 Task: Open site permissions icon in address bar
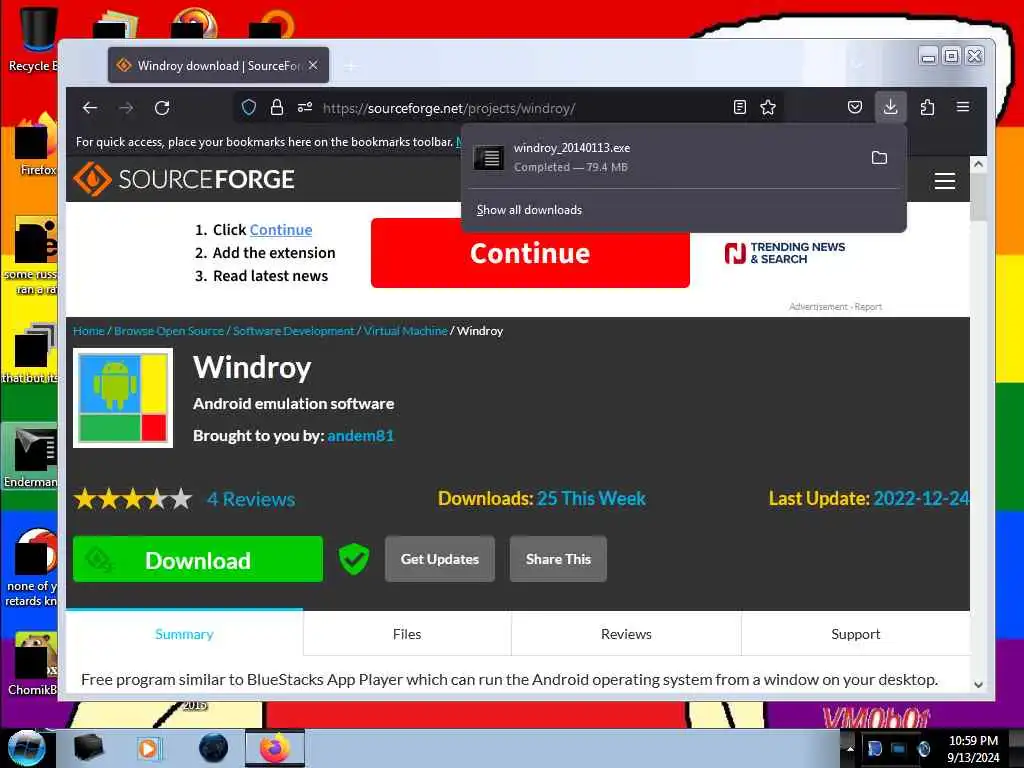[305, 108]
